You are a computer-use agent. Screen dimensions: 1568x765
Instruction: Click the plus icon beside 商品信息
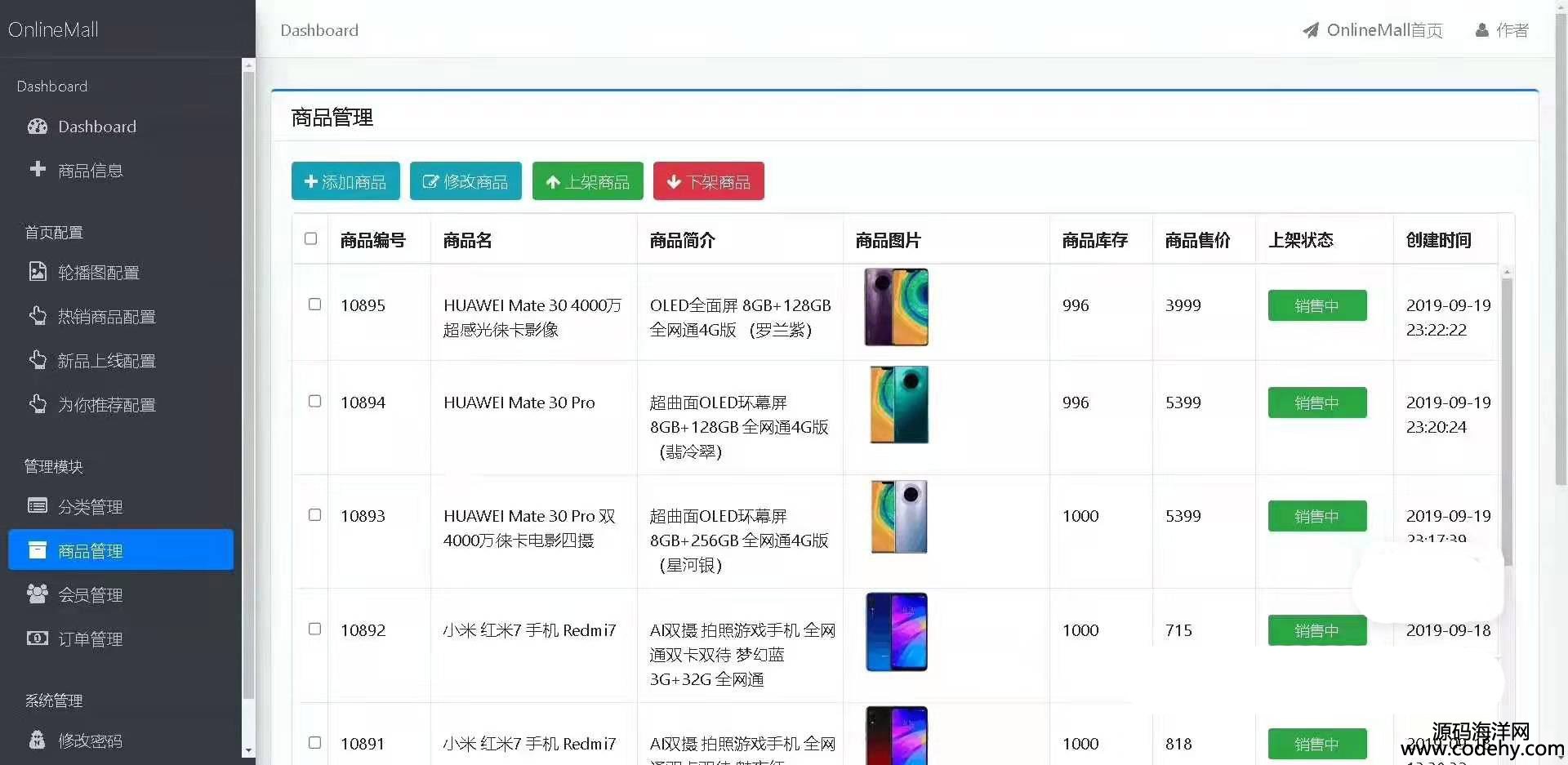pos(38,169)
